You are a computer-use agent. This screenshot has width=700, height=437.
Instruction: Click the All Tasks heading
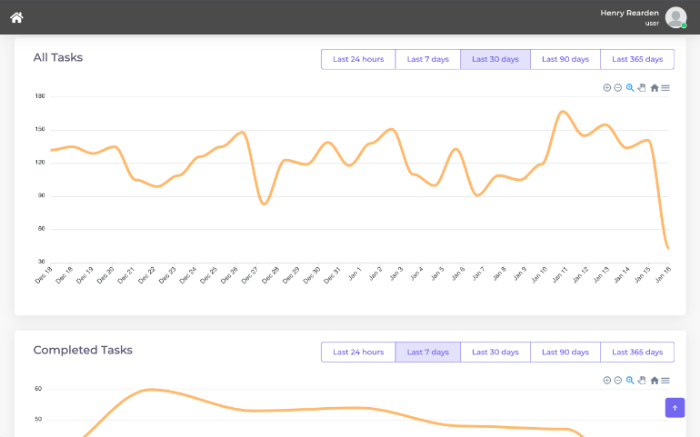[x=58, y=58]
